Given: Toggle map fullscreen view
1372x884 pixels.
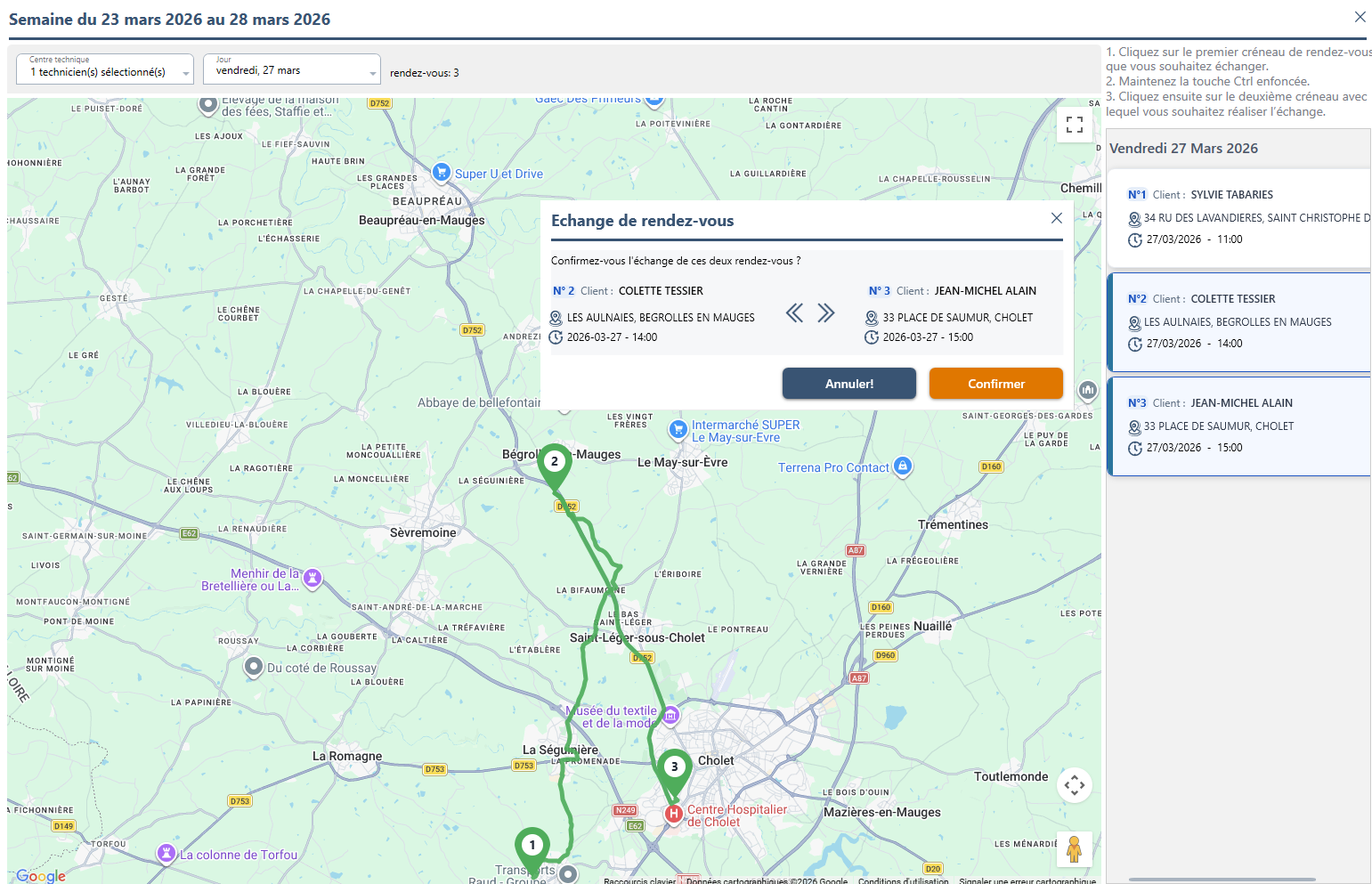Looking at the screenshot, I should click(1075, 125).
